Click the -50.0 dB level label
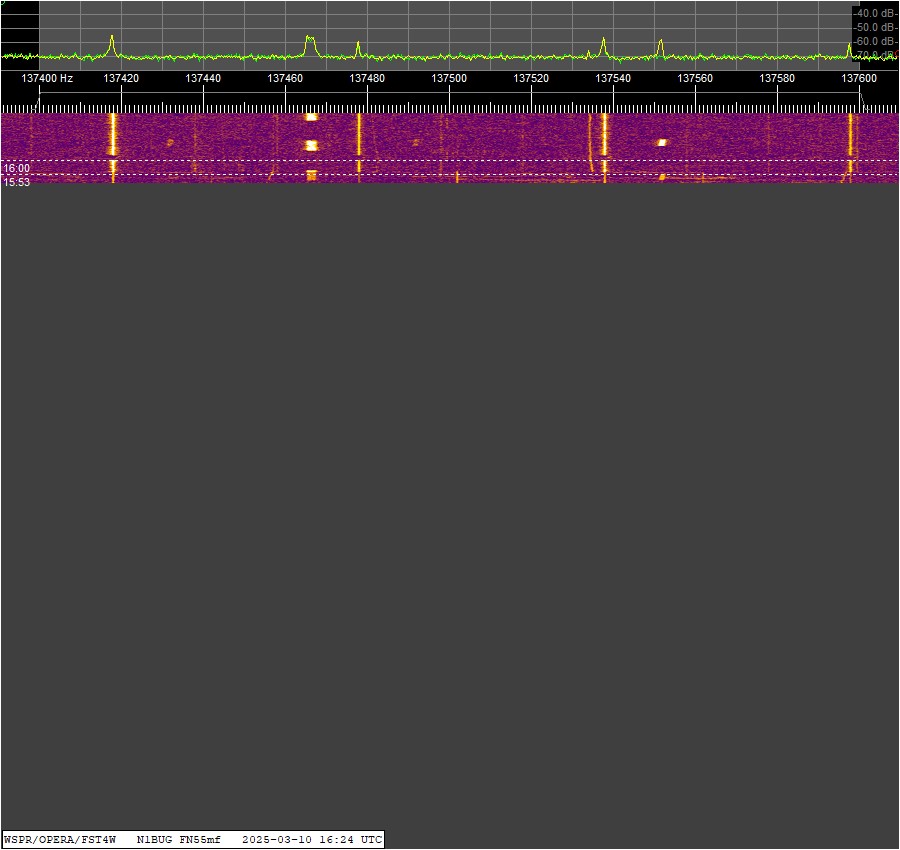900x850 pixels. 874,27
